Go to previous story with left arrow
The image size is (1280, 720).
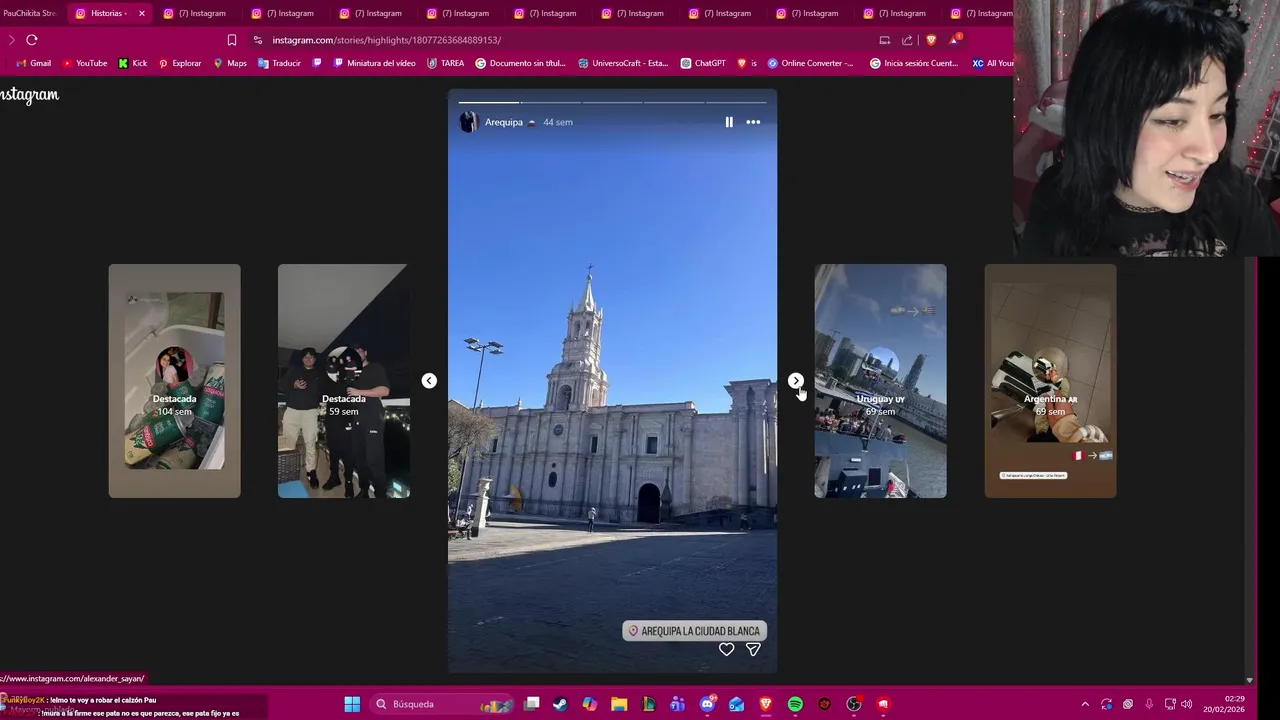tap(429, 381)
